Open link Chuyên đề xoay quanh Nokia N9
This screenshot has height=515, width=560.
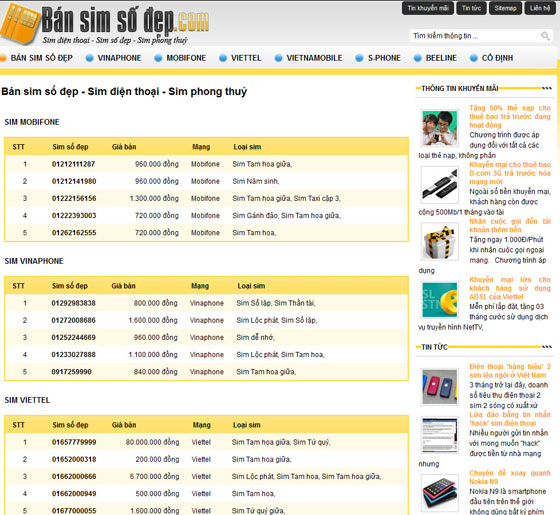[510, 477]
